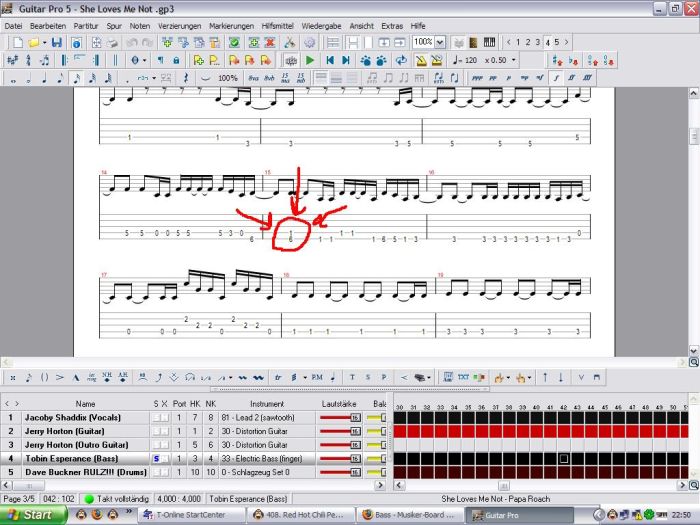This screenshot has width=700, height=525.
Task: Start playback with the green play button
Action: pos(310,60)
